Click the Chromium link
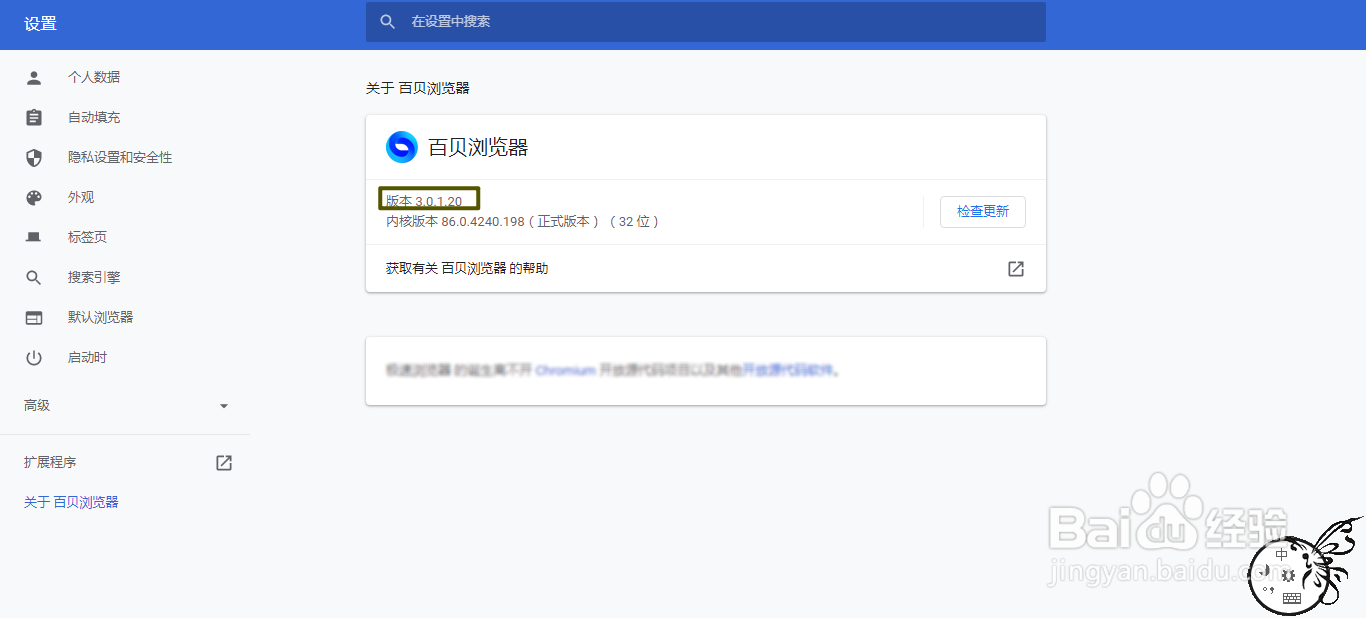Image resolution: width=1366 pixels, height=618 pixels. tap(565, 370)
